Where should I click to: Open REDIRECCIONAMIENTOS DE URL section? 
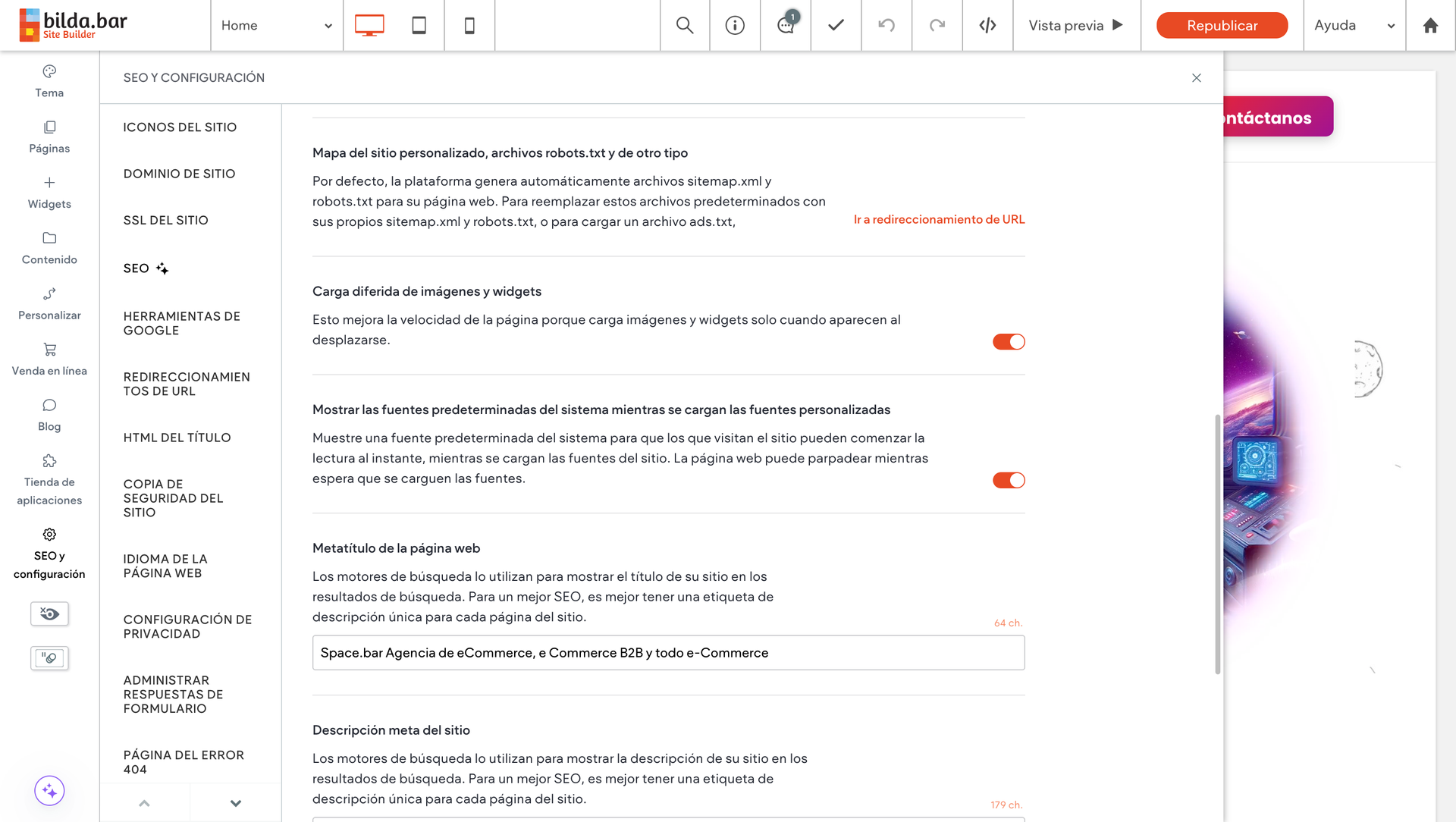point(187,384)
